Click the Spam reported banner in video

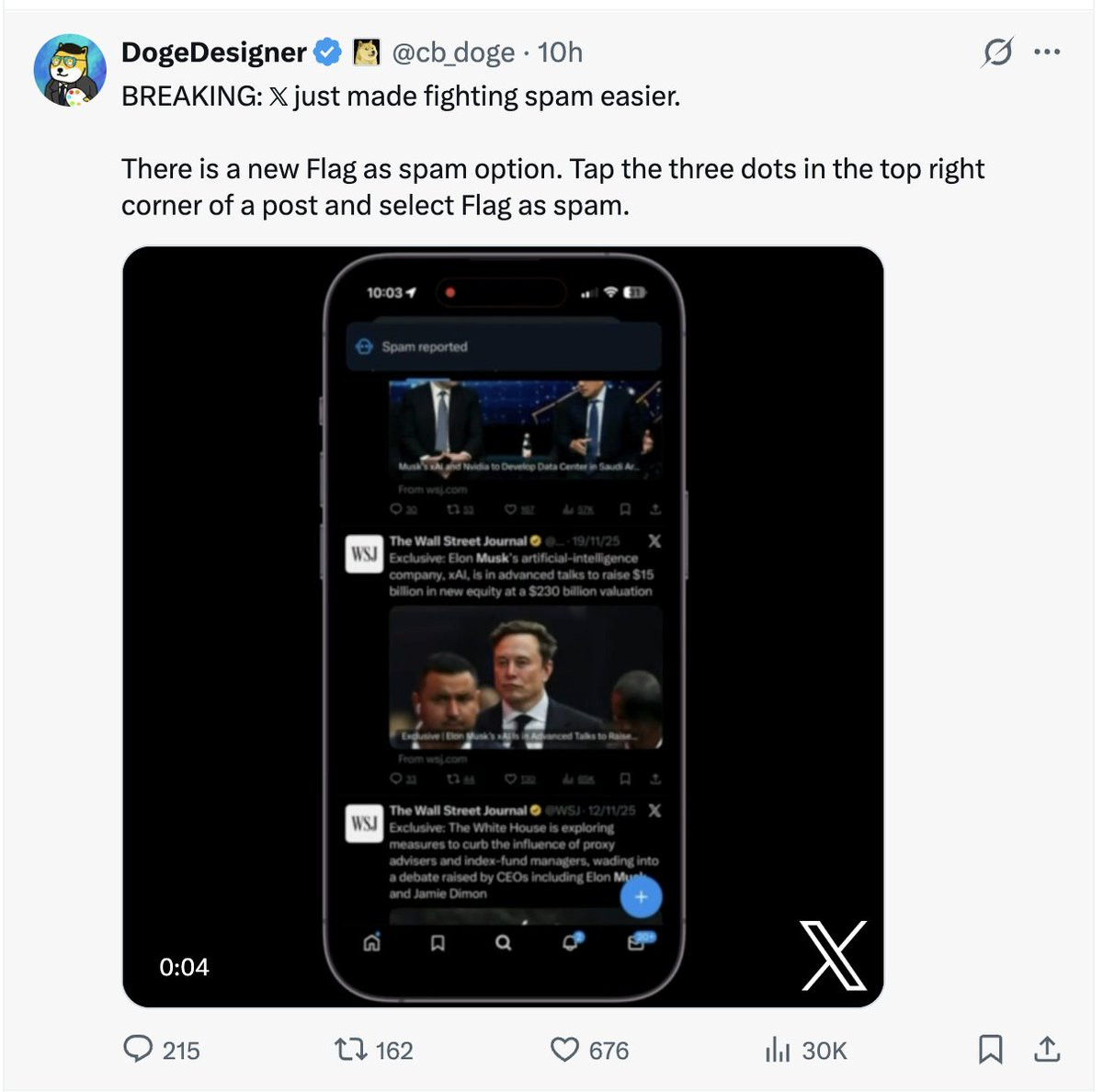coord(503,347)
